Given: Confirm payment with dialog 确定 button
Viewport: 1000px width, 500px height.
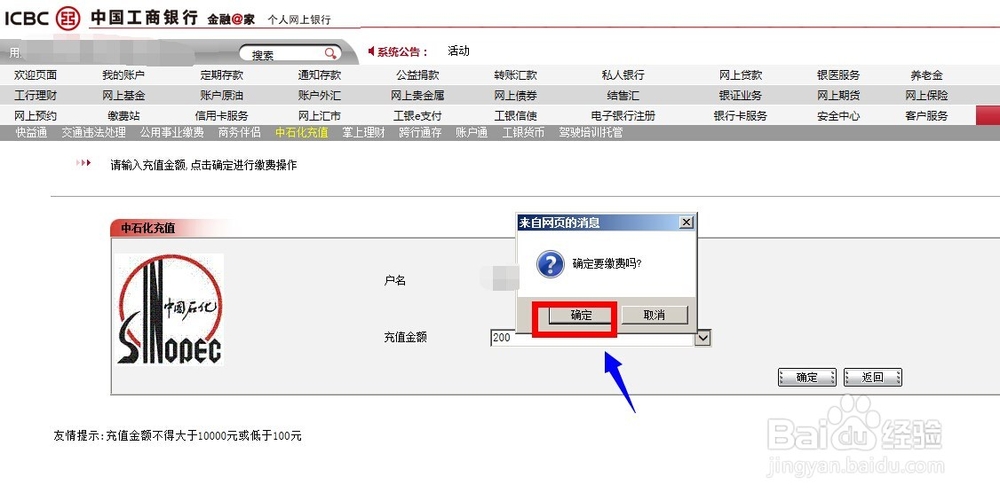Looking at the screenshot, I should click(580, 315).
